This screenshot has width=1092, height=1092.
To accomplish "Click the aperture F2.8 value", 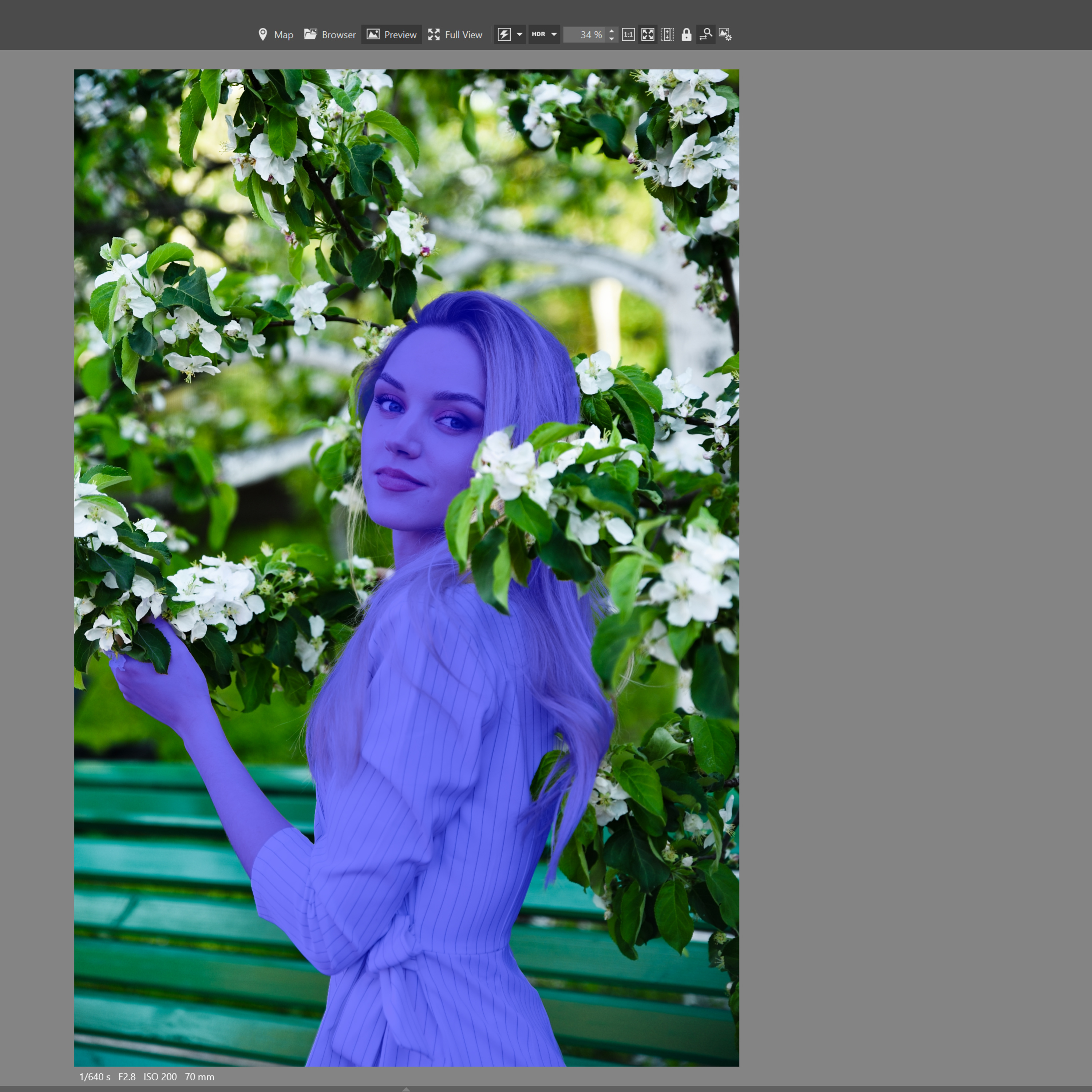I will pyautogui.click(x=127, y=1077).
